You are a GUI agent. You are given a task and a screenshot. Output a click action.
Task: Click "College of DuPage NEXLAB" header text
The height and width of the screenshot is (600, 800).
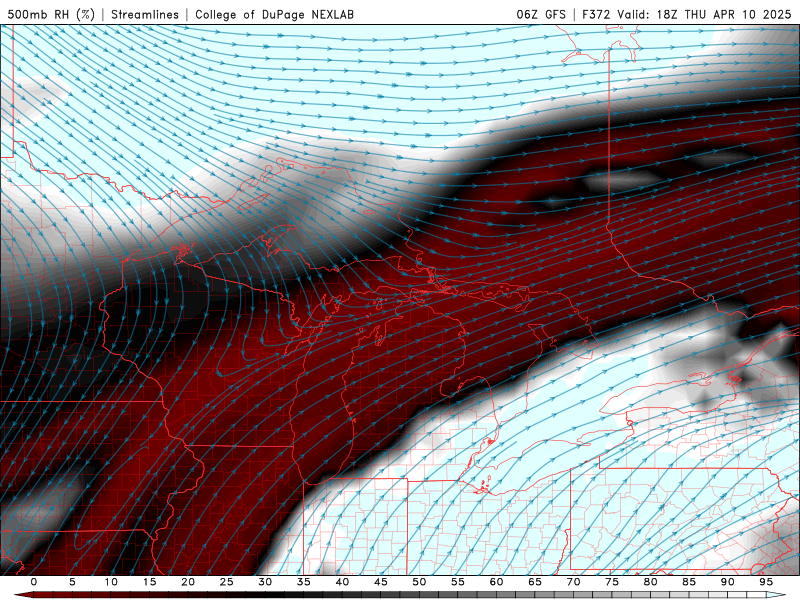pyautogui.click(x=274, y=14)
